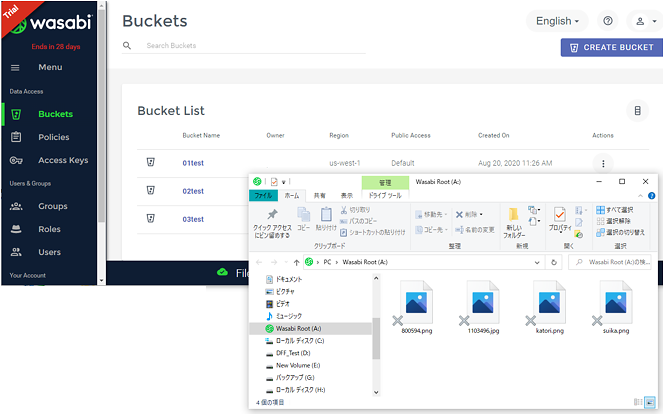Click the CREATE BUCKET button
The width and height of the screenshot is (665, 414).
(612, 48)
